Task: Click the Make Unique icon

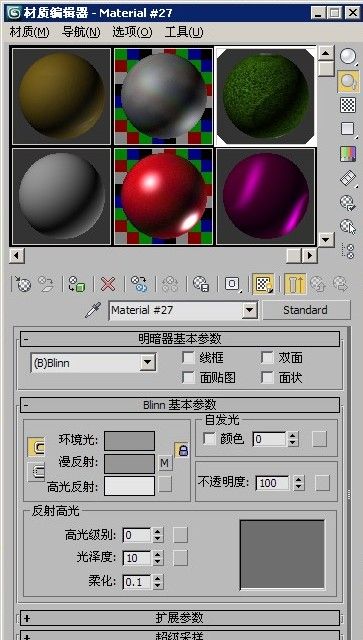Action: pyautogui.click(x=170, y=284)
